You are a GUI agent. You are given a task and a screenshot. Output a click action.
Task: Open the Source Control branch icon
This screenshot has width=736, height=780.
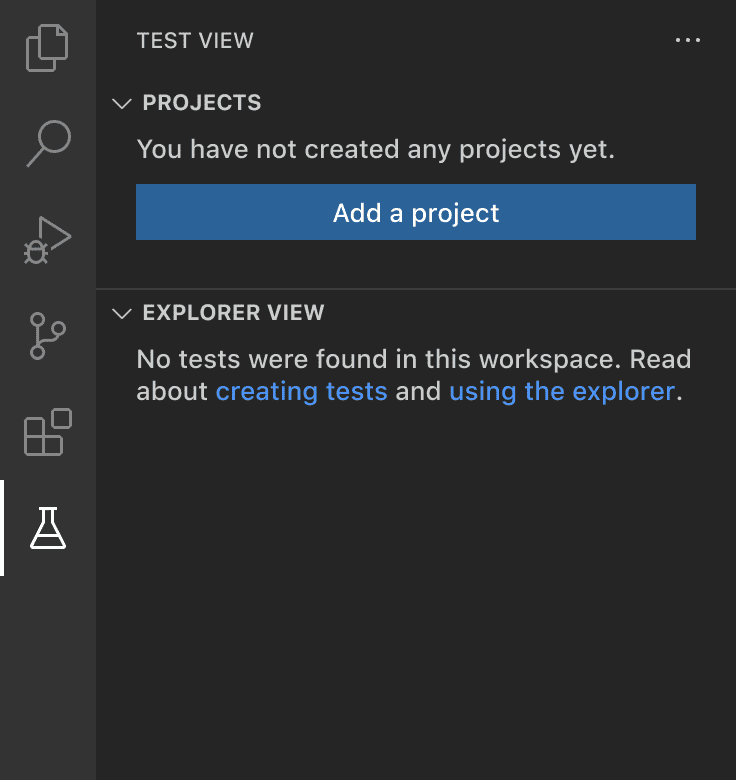[x=47, y=336]
